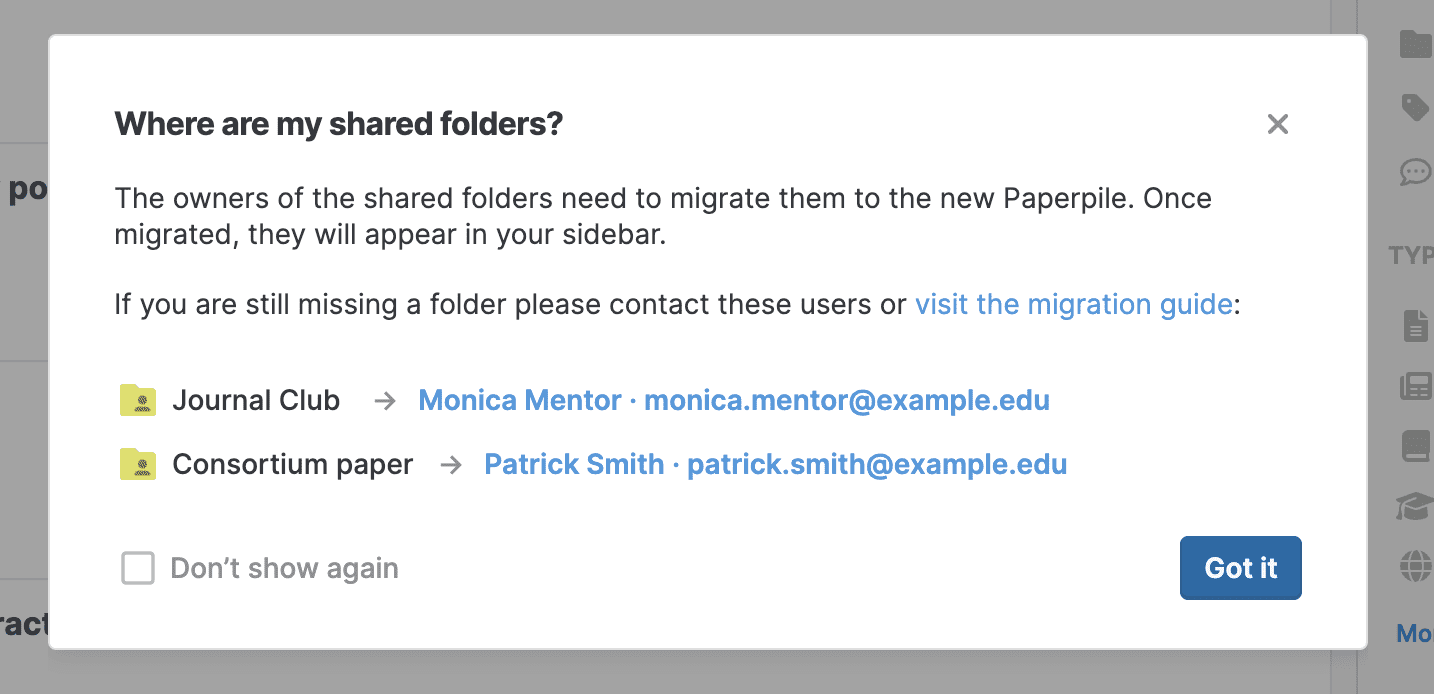
Task: Click the Journal Club folder icon
Action: 138,400
